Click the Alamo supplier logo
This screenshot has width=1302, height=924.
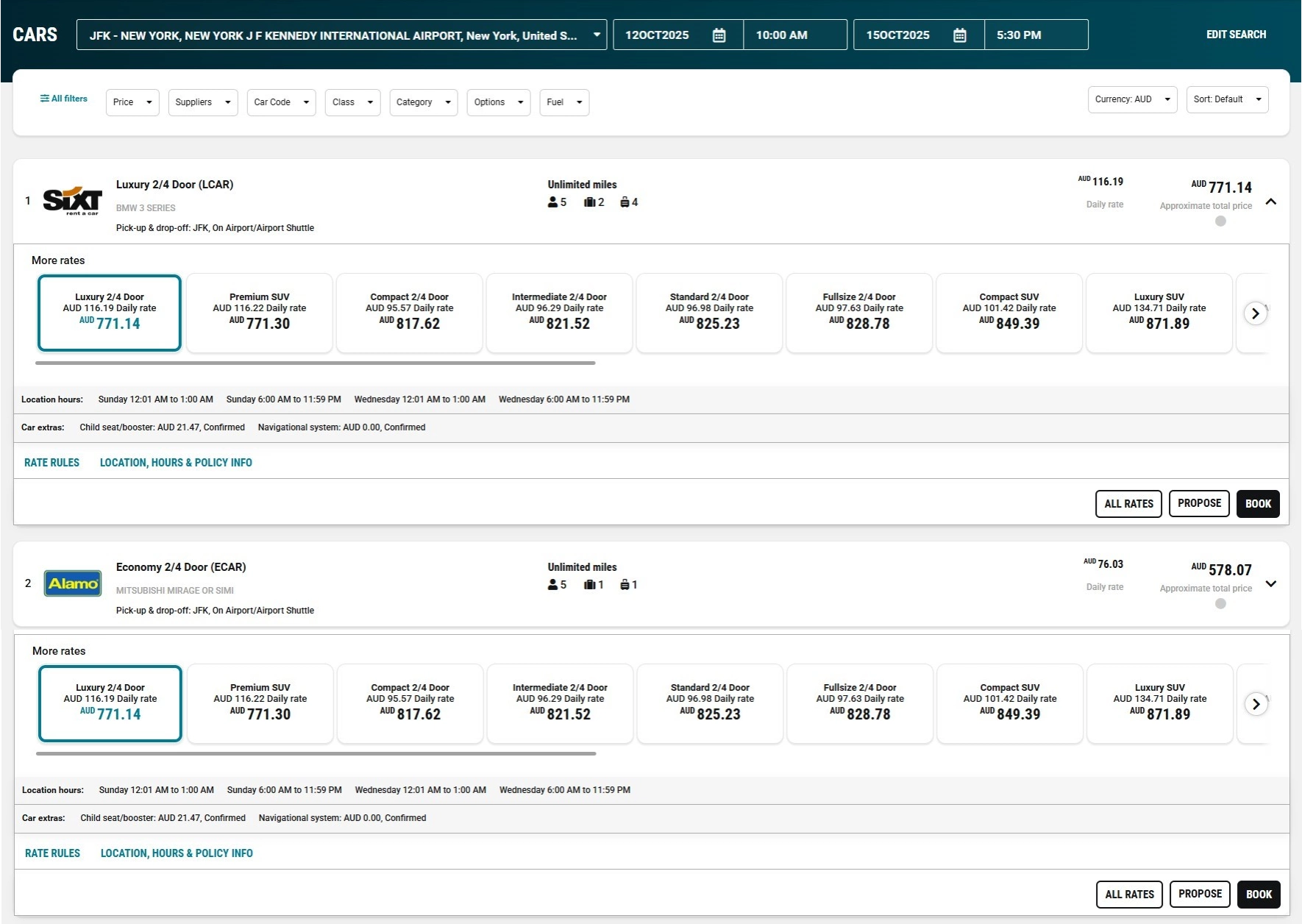coord(72,583)
